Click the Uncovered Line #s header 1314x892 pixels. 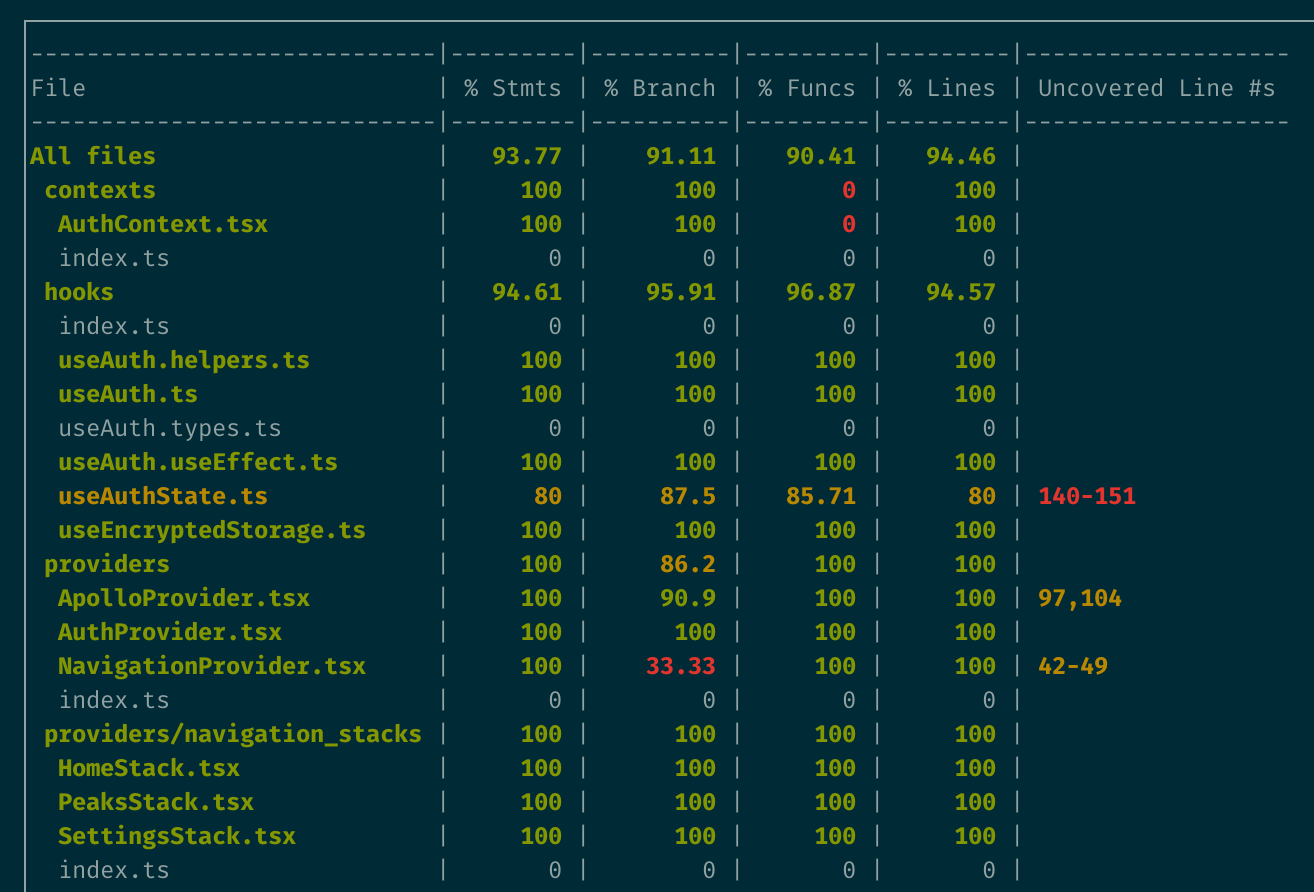1156,88
